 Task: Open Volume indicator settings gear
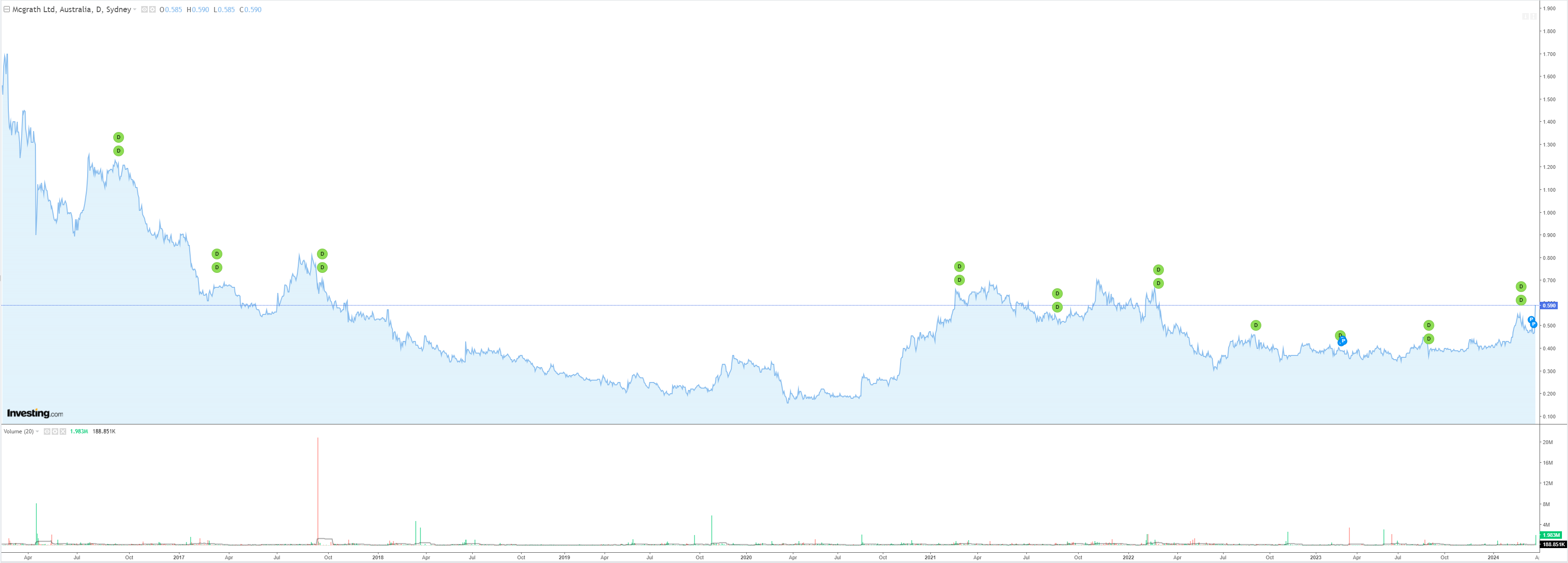(x=55, y=431)
